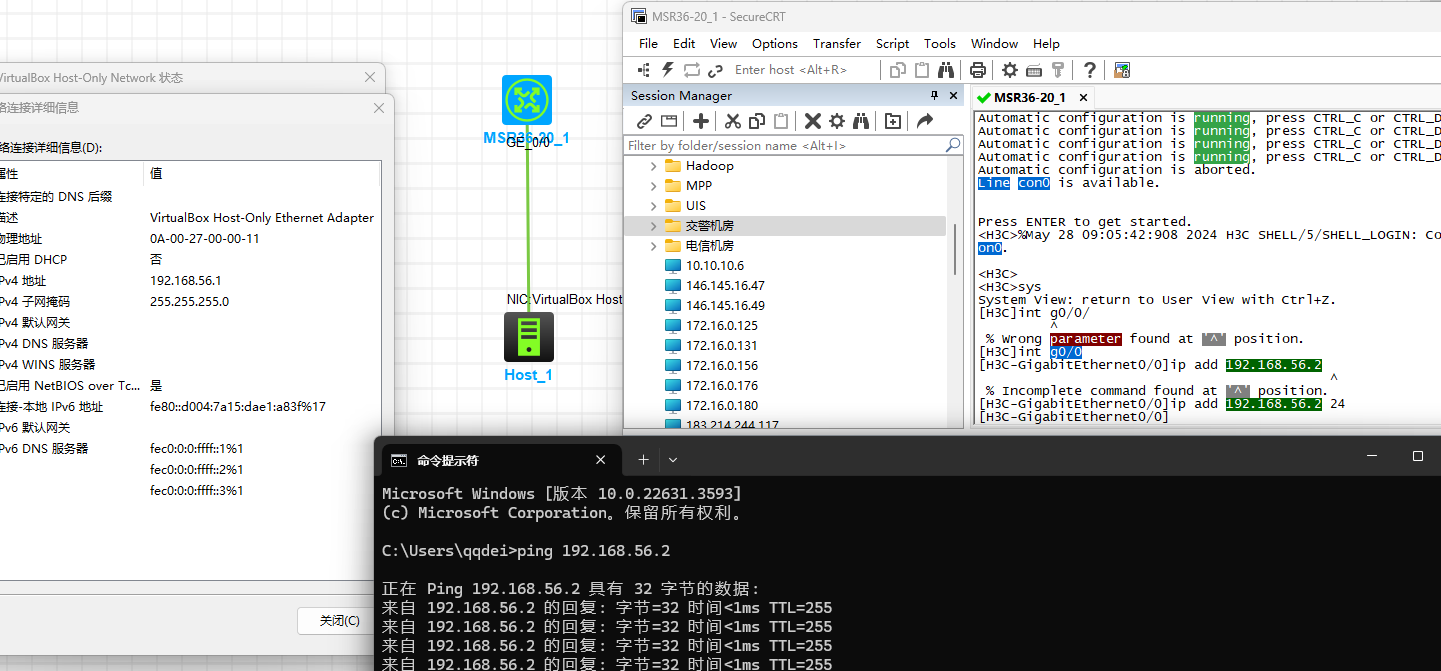The image size is (1441, 671).
Task: Click the Quick Connect lightning bolt icon
Action: pos(667,70)
